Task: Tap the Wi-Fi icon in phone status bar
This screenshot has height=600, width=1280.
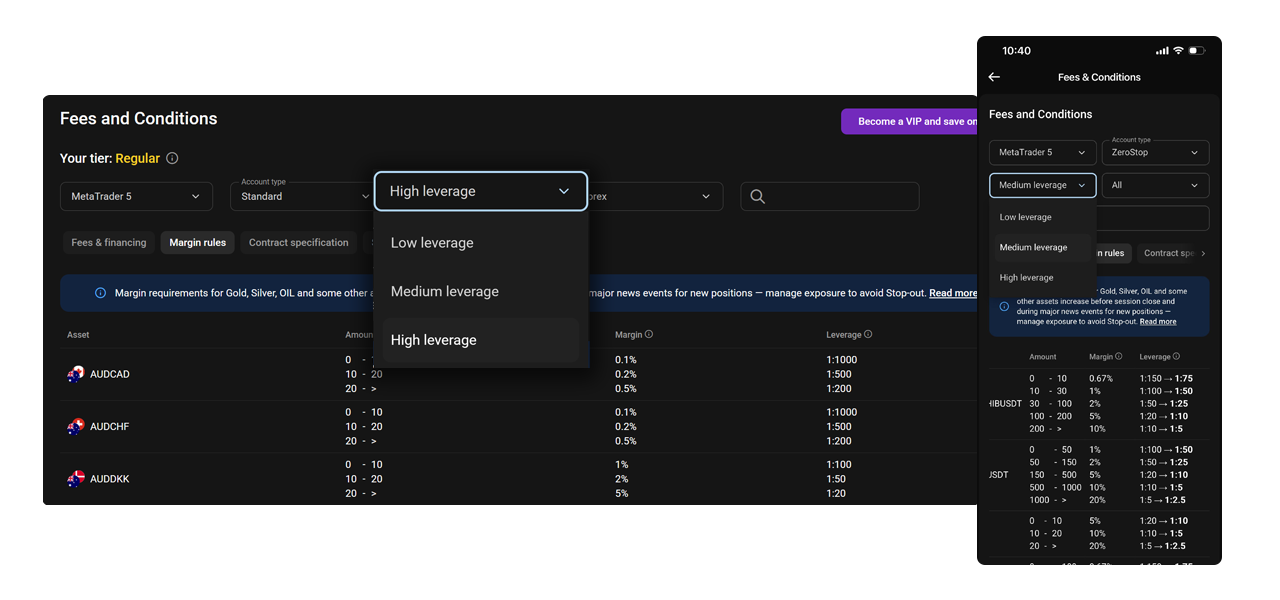Action: pyautogui.click(x=1178, y=51)
